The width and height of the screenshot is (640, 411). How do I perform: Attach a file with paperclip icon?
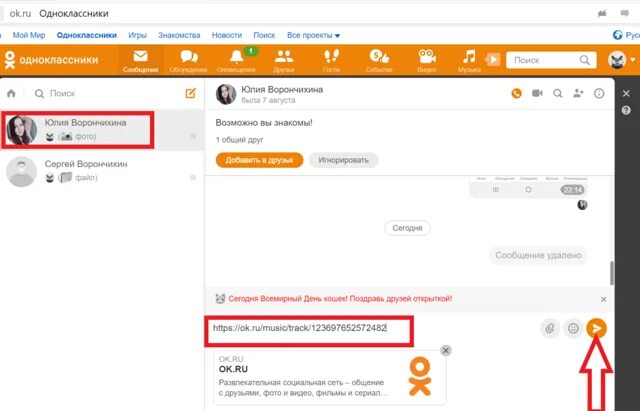549,328
